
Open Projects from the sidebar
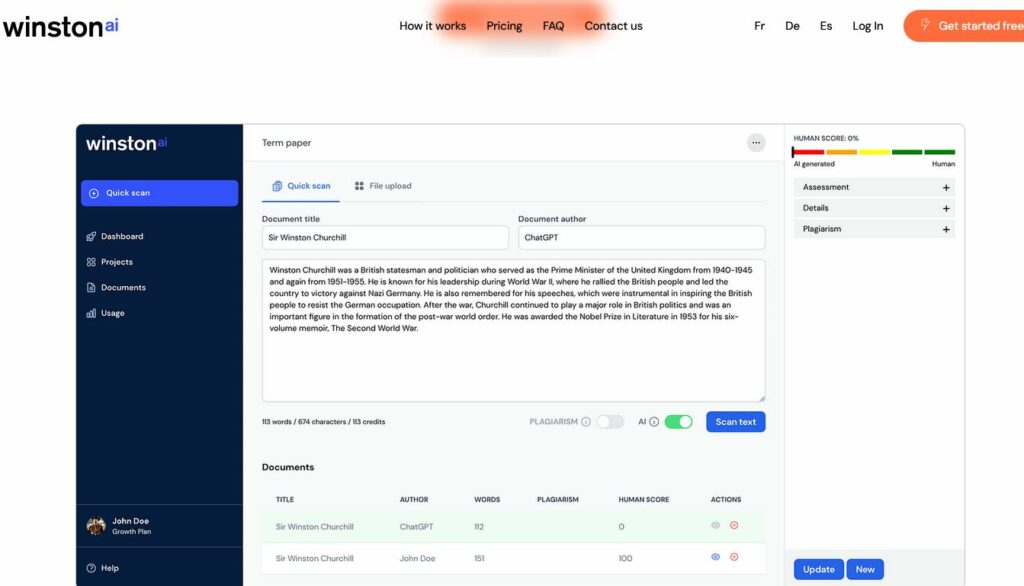[110, 262]
